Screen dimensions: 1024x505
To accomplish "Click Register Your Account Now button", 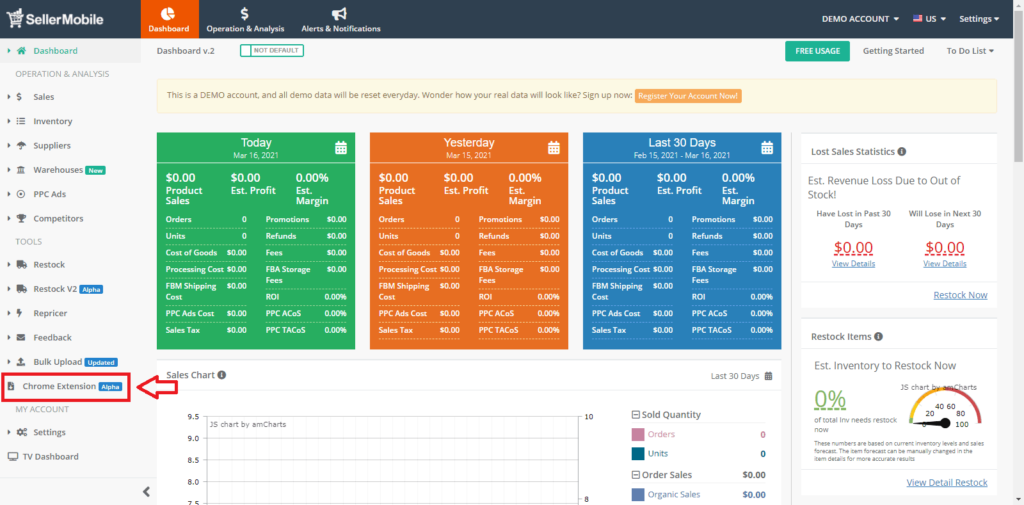I will pos(688,96).
